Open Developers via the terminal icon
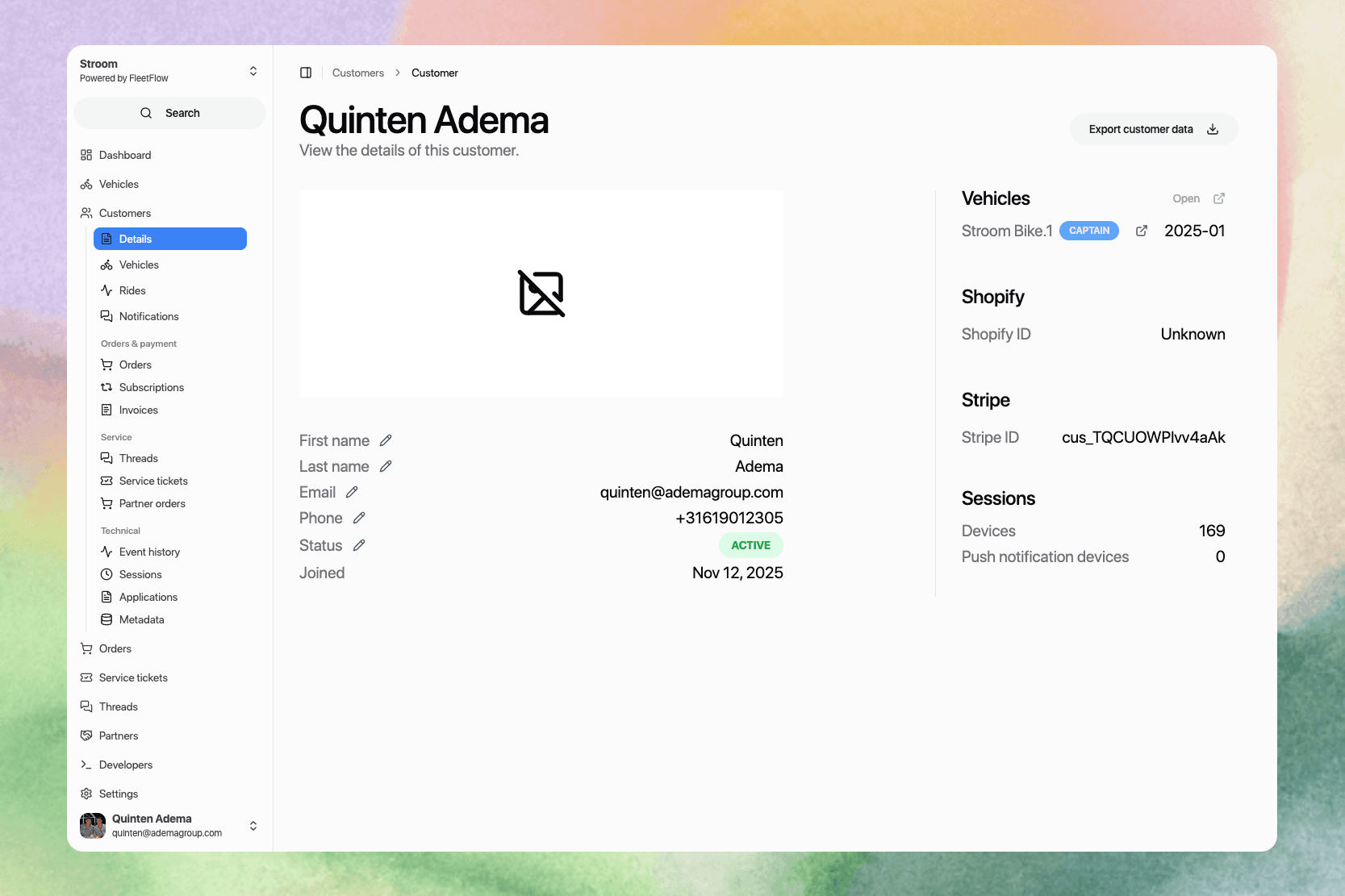 (x=86, y=765)
